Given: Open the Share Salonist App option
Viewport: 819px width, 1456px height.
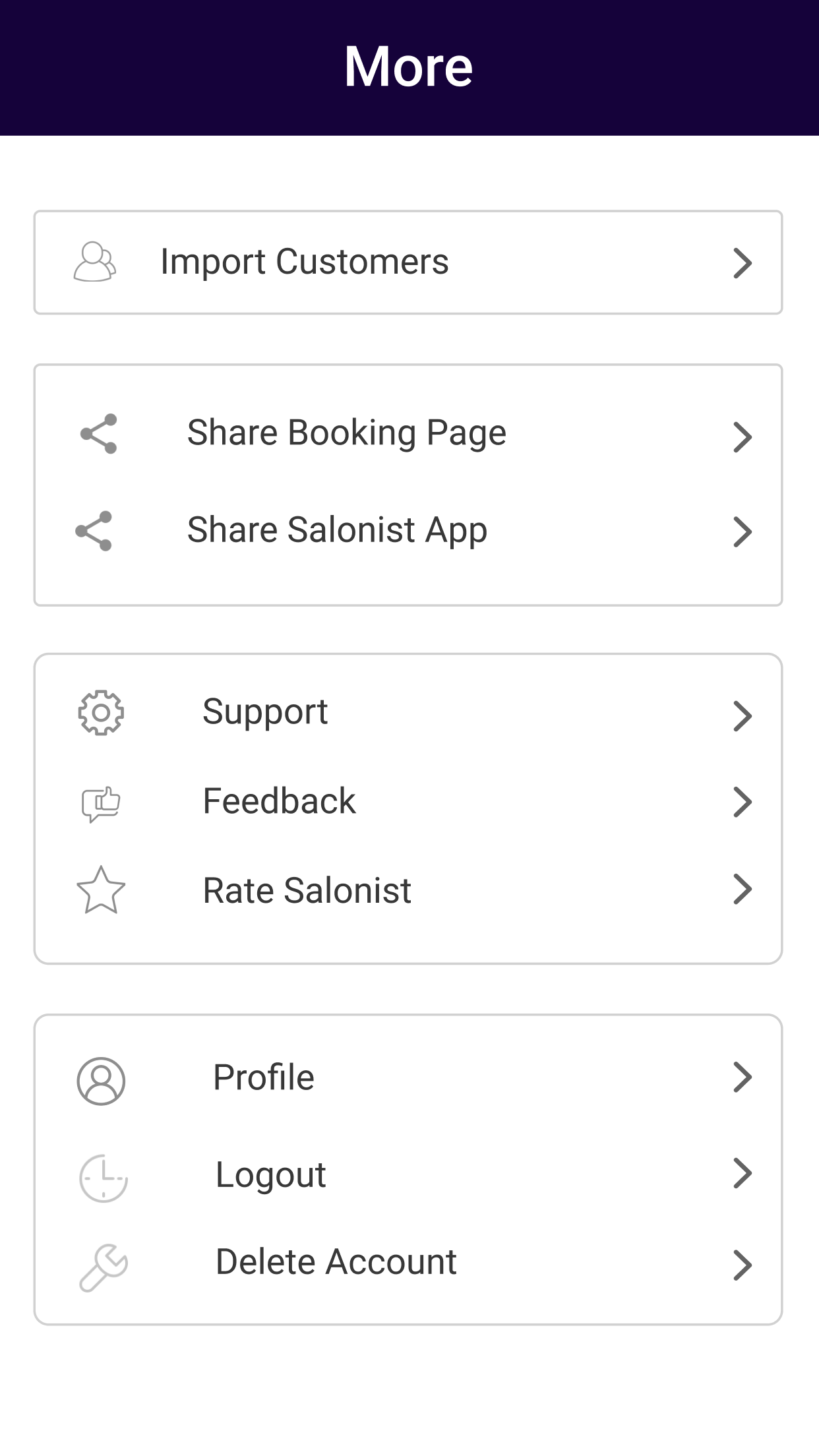Looking at the screenshot, I should (x=408, y=531).
